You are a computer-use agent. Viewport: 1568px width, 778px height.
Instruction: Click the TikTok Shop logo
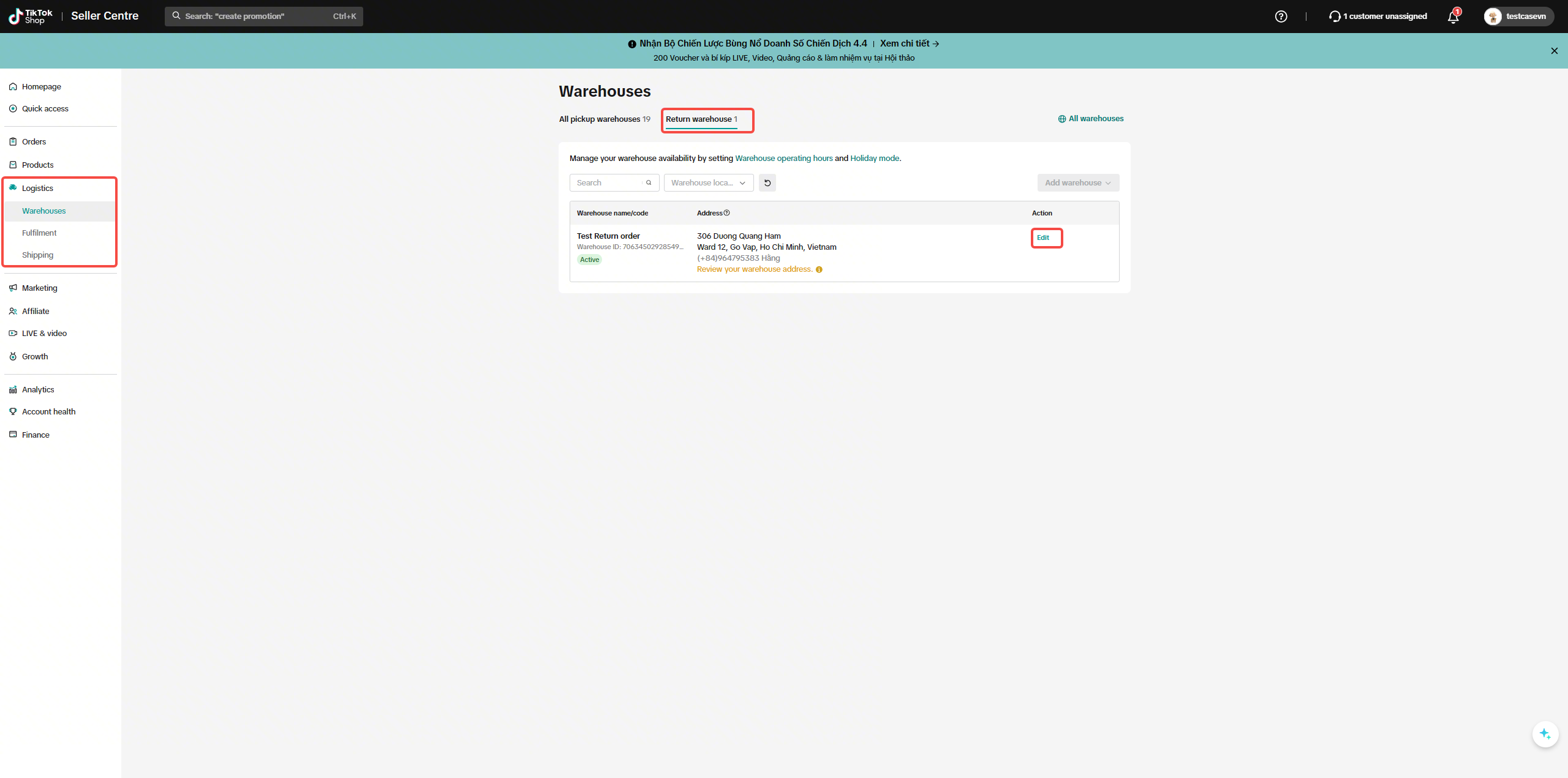click(31, 17)
